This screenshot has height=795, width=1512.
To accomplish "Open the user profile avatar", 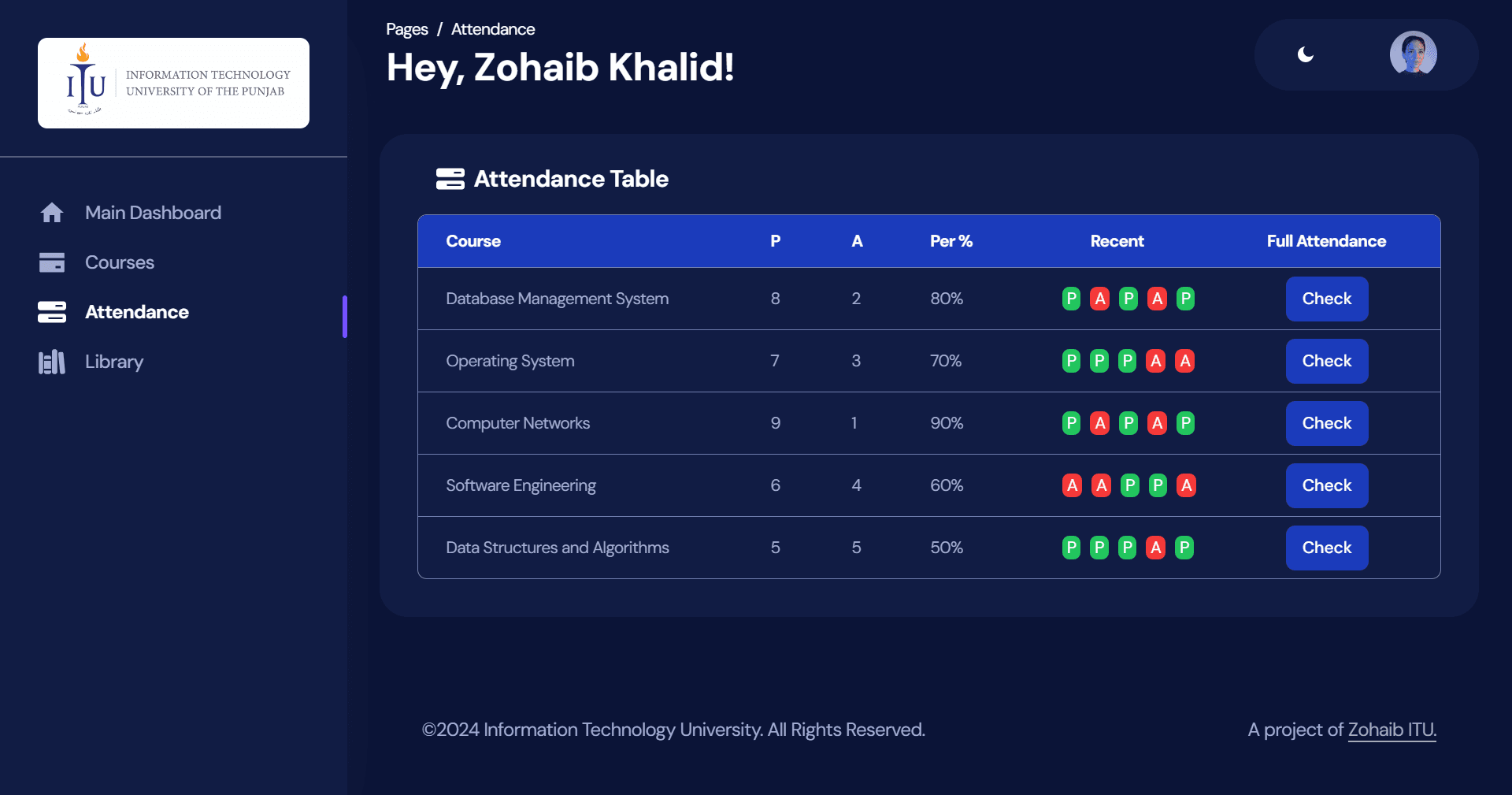I will coord(1414,54).
